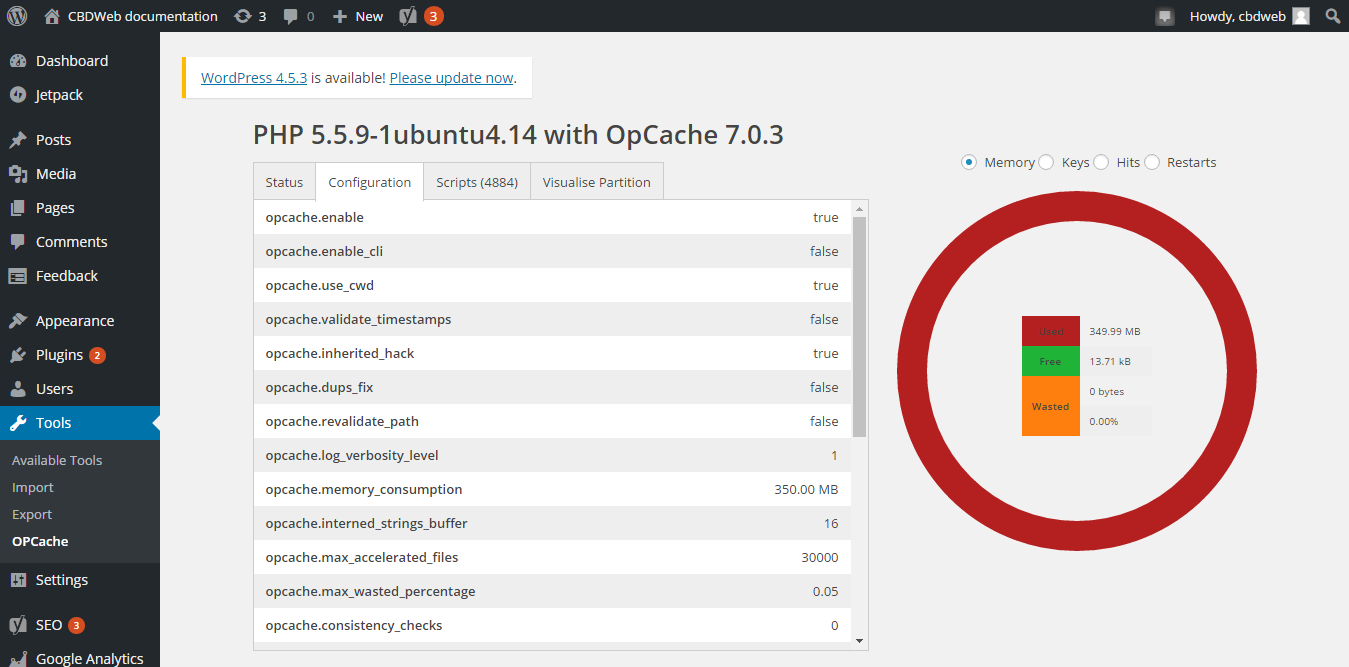Click the Feedback icon in sidebar

[18, 276]
